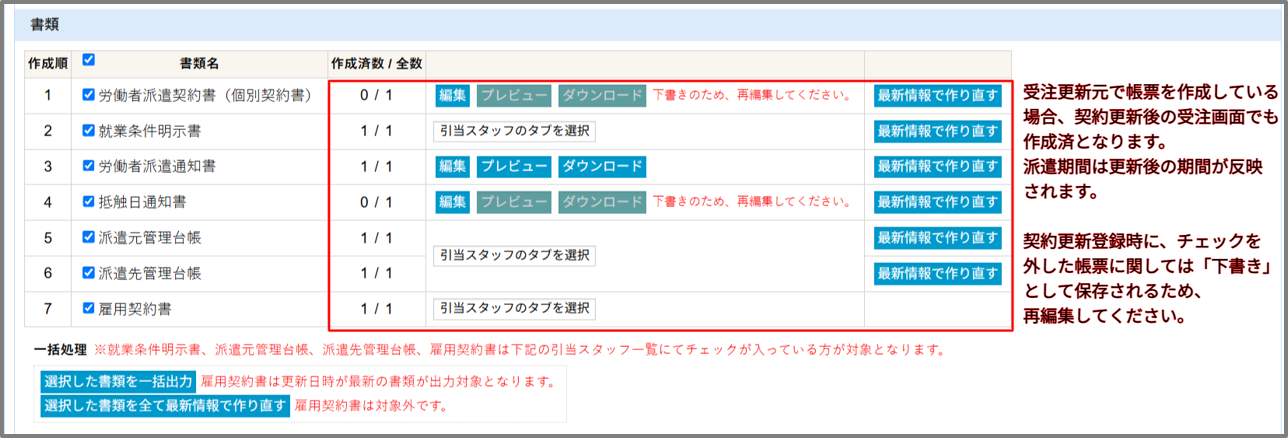The image size is (1288, 438).
Task: Click the 作成済数 / 全数 column header
Action: coord(377,63)
